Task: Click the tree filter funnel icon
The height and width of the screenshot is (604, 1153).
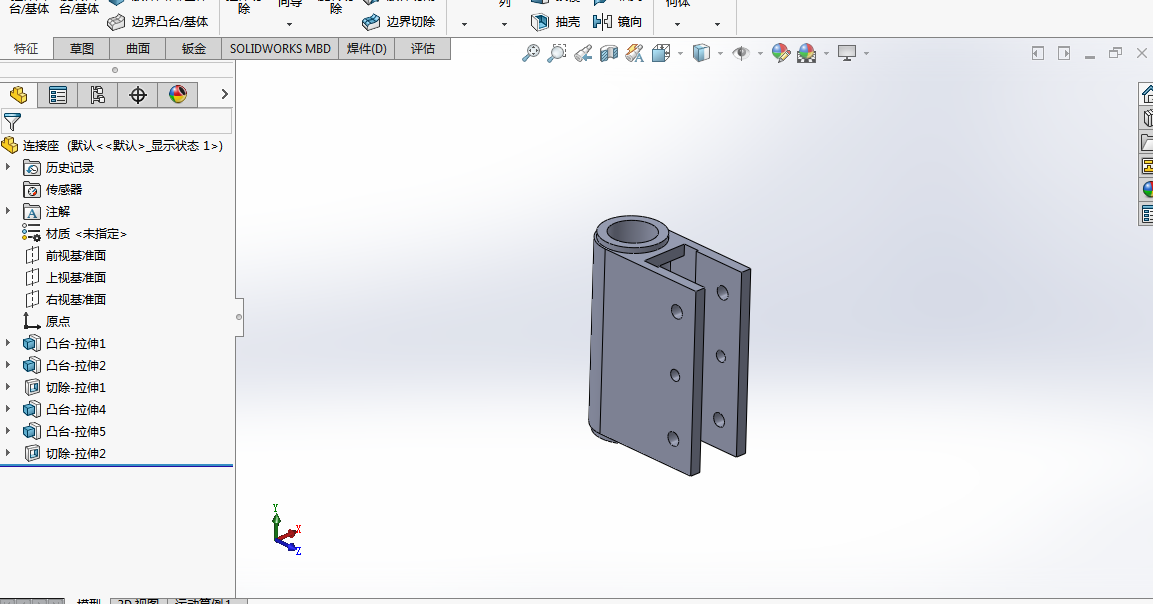Action: pos(13,121)
